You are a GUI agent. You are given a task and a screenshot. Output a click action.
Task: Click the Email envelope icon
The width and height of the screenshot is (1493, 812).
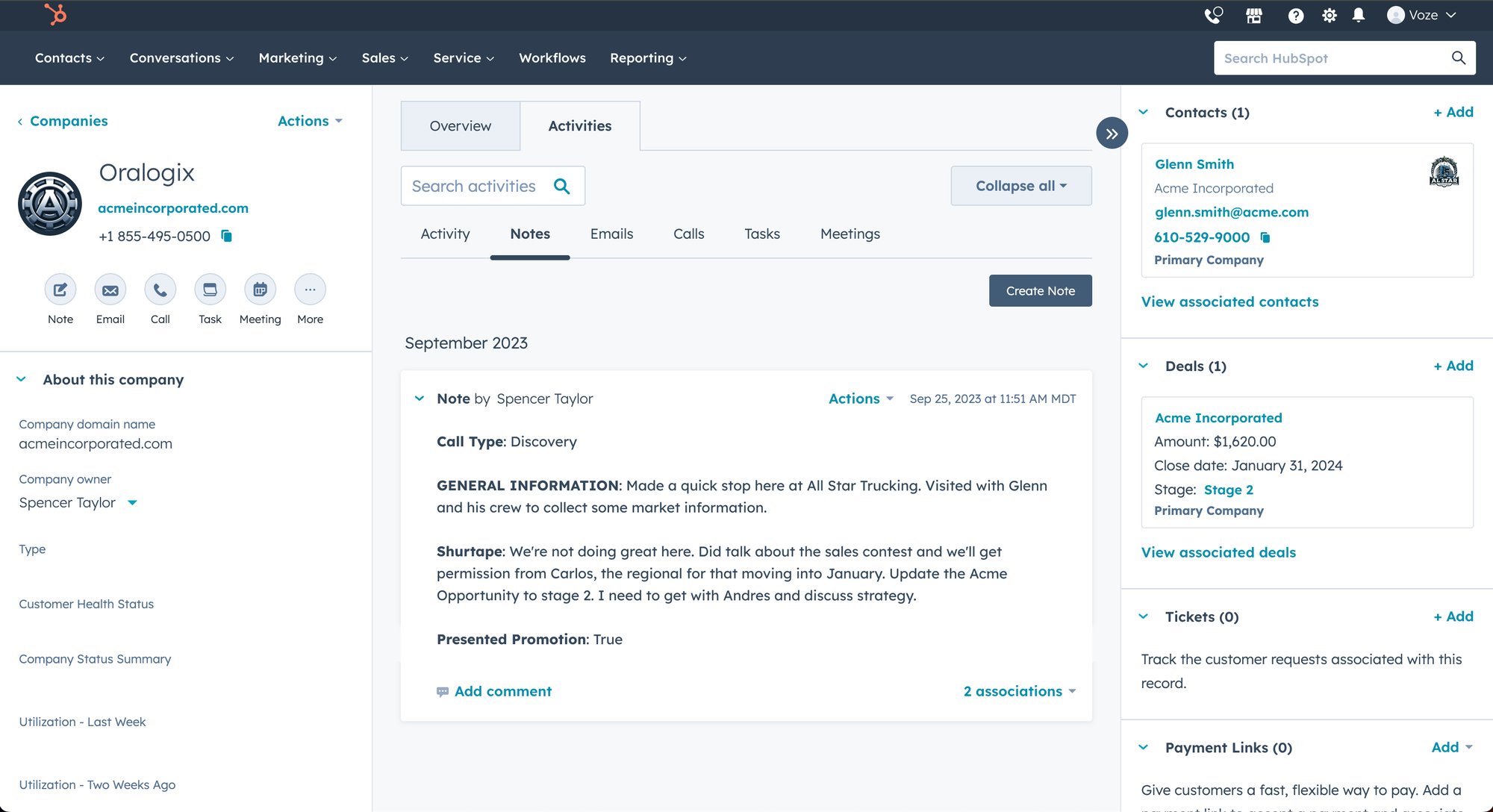[x=110, y=290]
